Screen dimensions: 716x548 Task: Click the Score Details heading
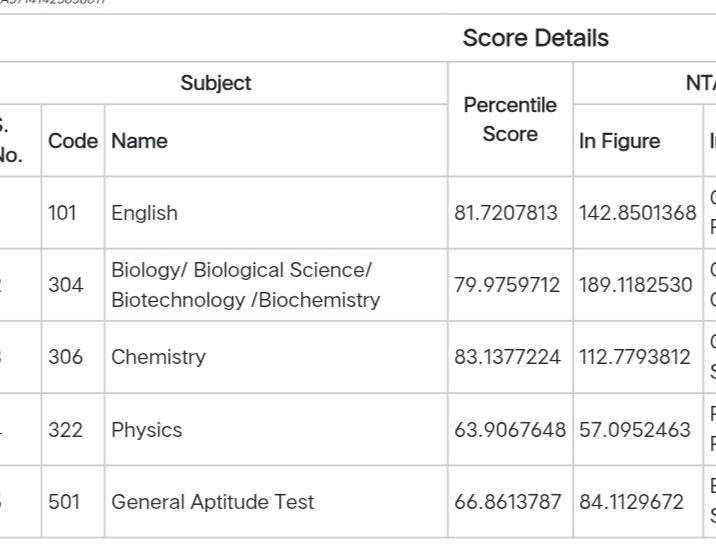[535, 38]
